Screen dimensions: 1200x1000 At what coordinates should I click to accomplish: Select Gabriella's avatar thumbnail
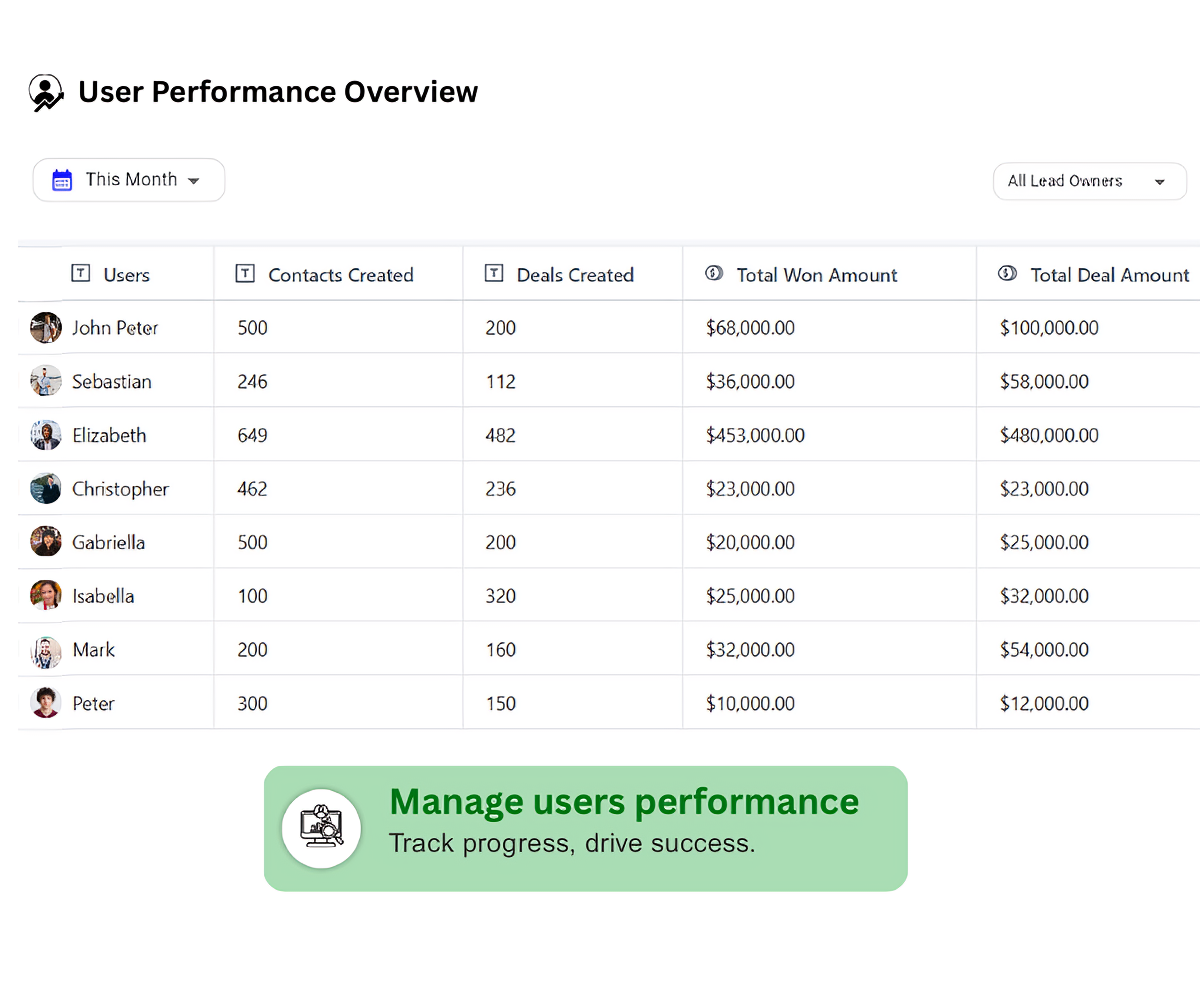tap(45, 542)
